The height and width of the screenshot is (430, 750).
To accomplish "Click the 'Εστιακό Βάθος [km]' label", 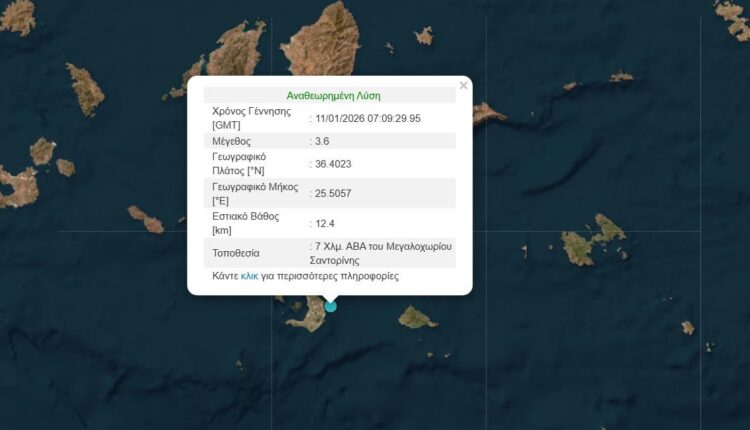I will (x=246, y=222).
